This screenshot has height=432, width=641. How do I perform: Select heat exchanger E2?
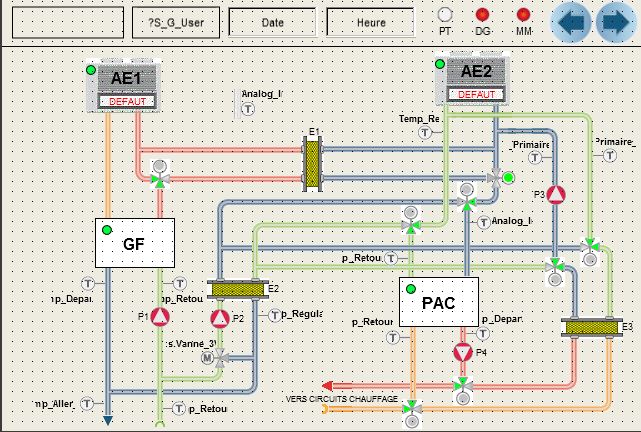click(x=234, y=289)
